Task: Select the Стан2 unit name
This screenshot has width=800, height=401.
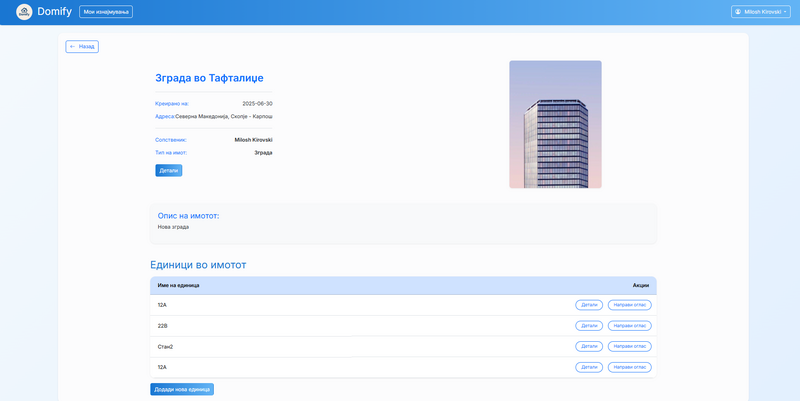Action: (x=165, y=346)
